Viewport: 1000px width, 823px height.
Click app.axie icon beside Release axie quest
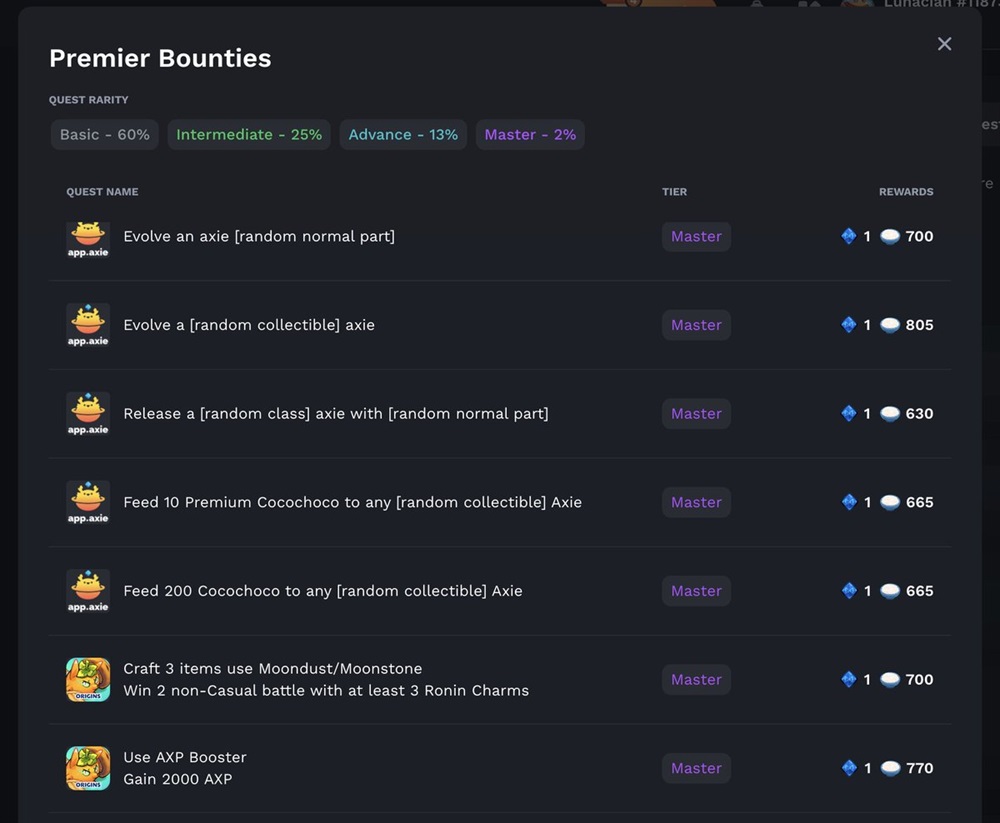click(x=88, y=415)
